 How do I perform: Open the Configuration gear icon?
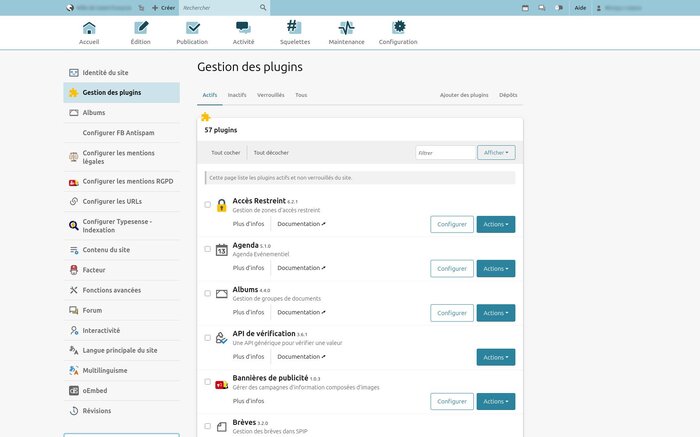[x=398, y=28]
